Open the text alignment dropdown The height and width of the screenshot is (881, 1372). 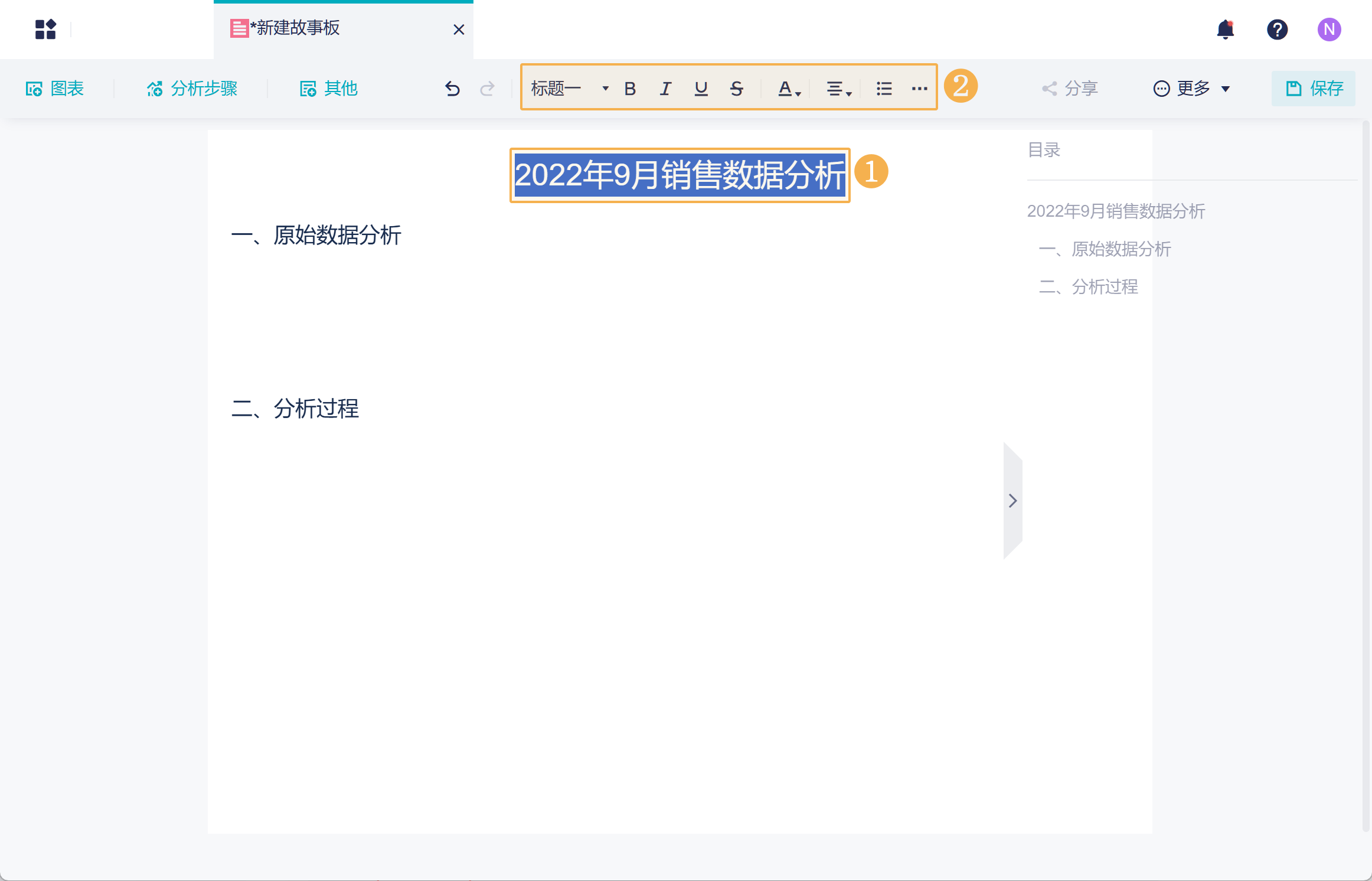point(838,89)
